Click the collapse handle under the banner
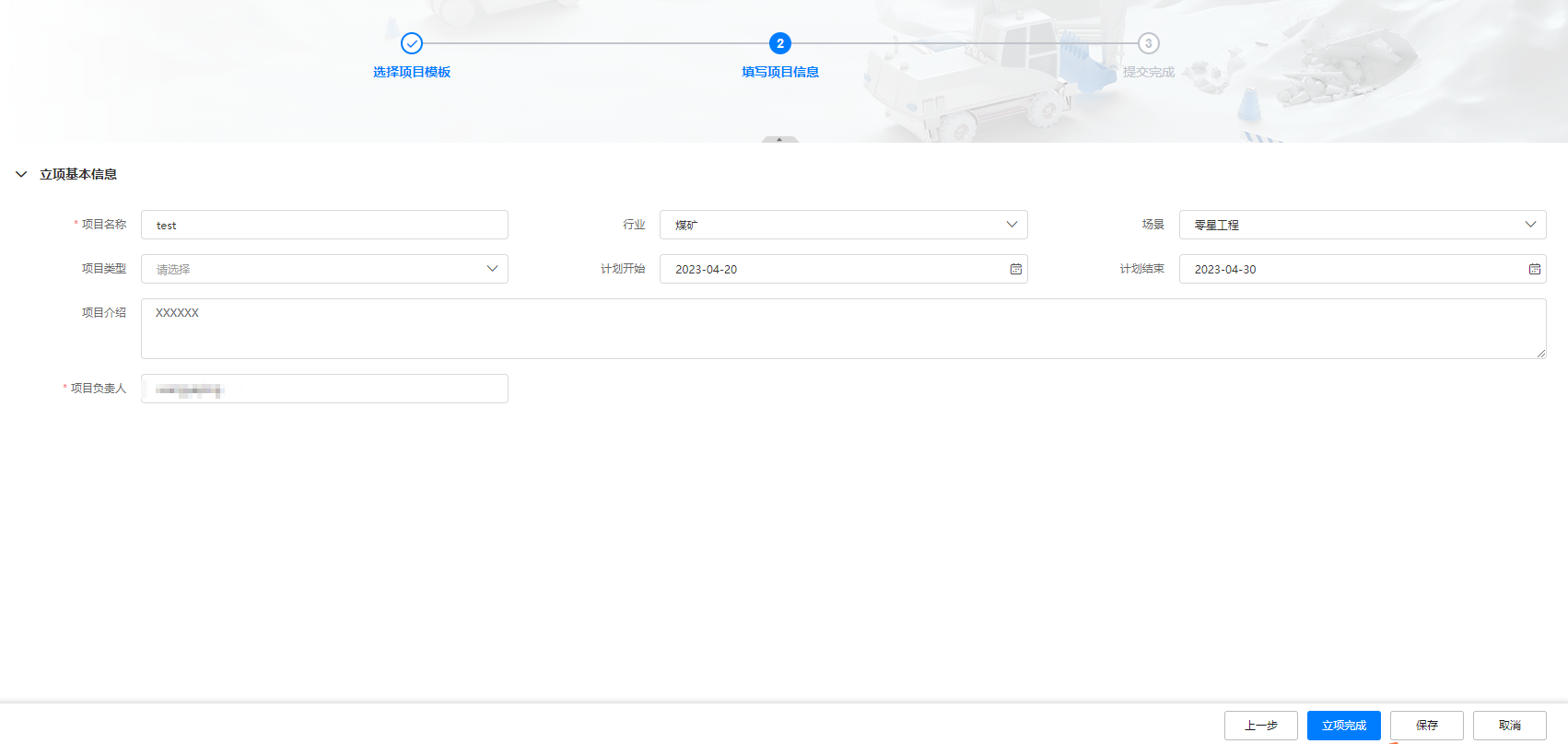 pyautogui.click(x=779, y=140)
